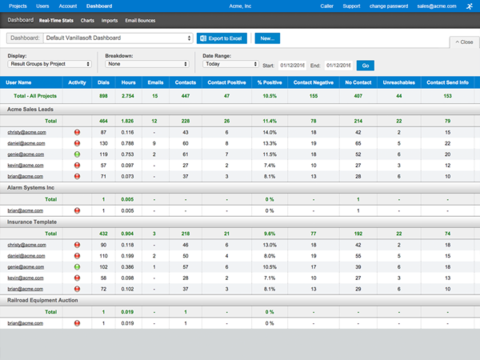Click the Acme, Inc title text
This screenshot has height=360, width=480.
click(240, 6)
